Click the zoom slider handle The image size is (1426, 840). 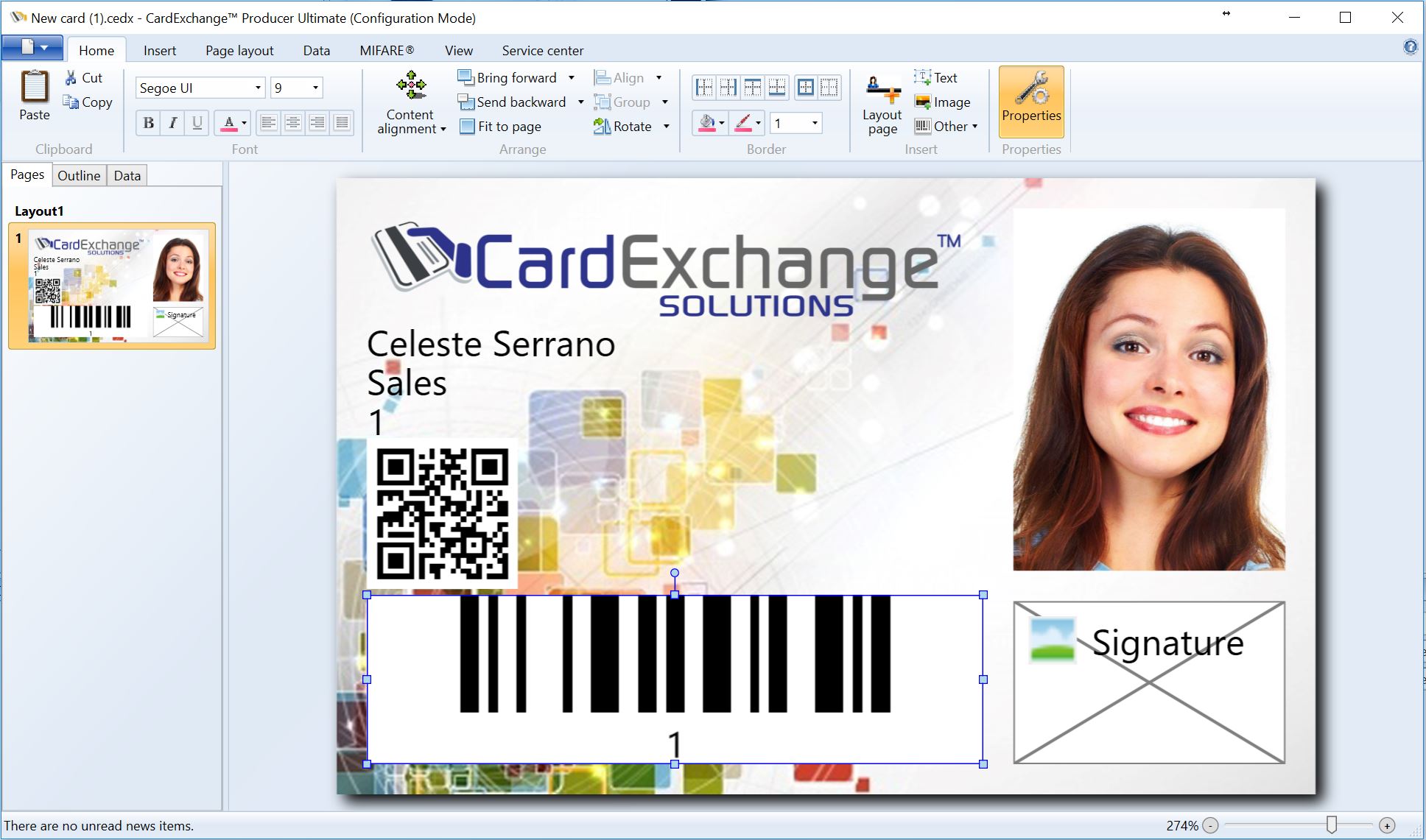point(1332,825)
